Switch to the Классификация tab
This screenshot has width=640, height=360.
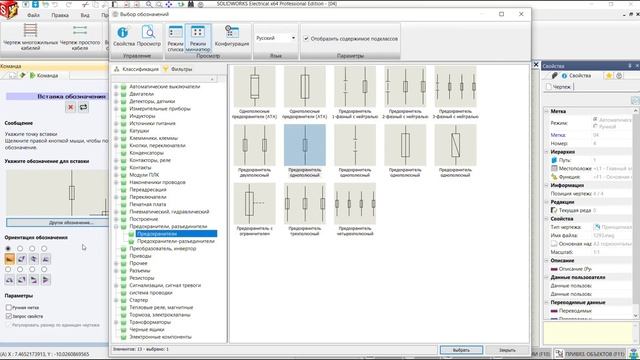coord(136,69)
